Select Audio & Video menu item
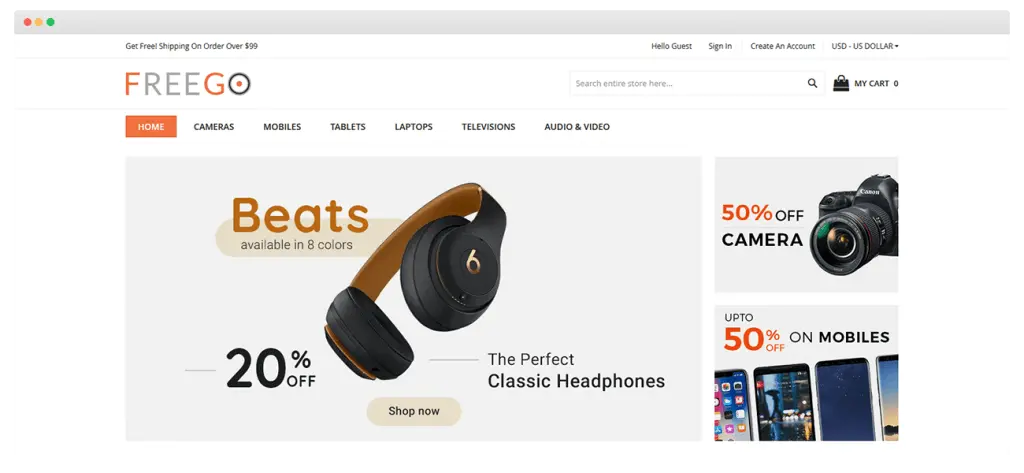The image size is (1024, 473). coord(577,127)
